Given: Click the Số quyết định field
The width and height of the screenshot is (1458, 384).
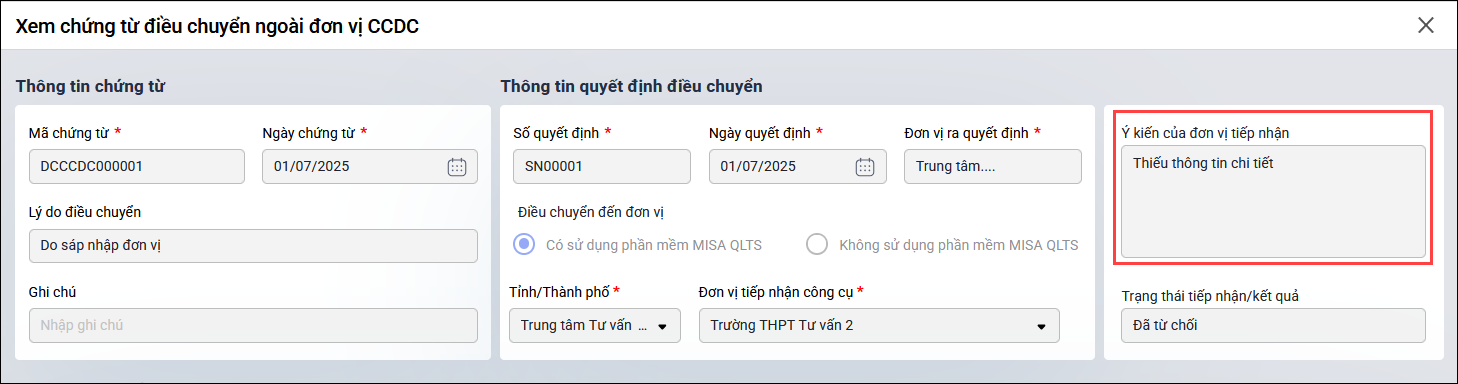Looking at the screenshot, I should click(601, 167).
